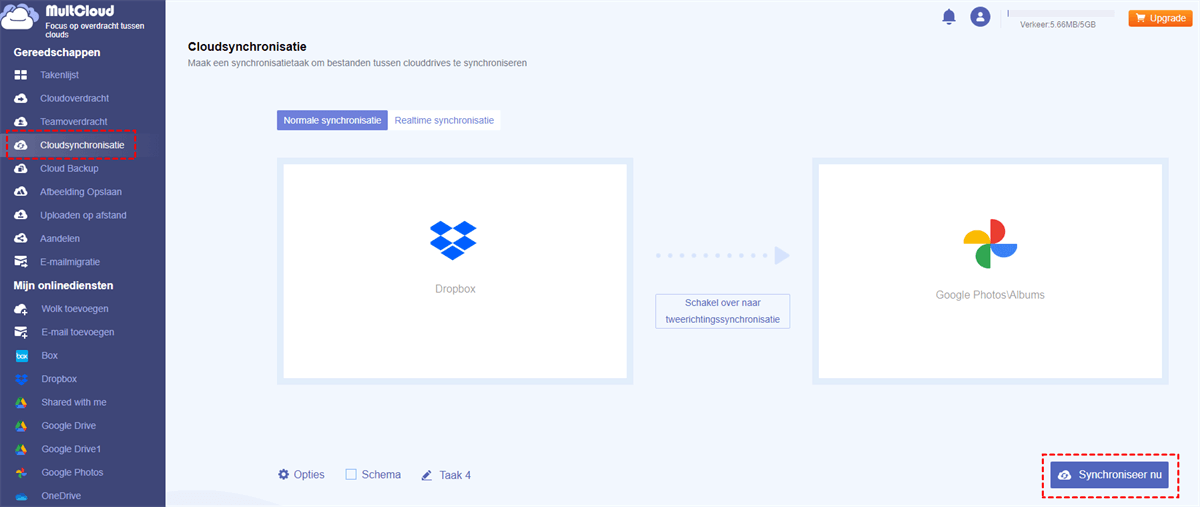Open the Box account entry
This screenshot has height=507, width=1200.
coord(50,355)
